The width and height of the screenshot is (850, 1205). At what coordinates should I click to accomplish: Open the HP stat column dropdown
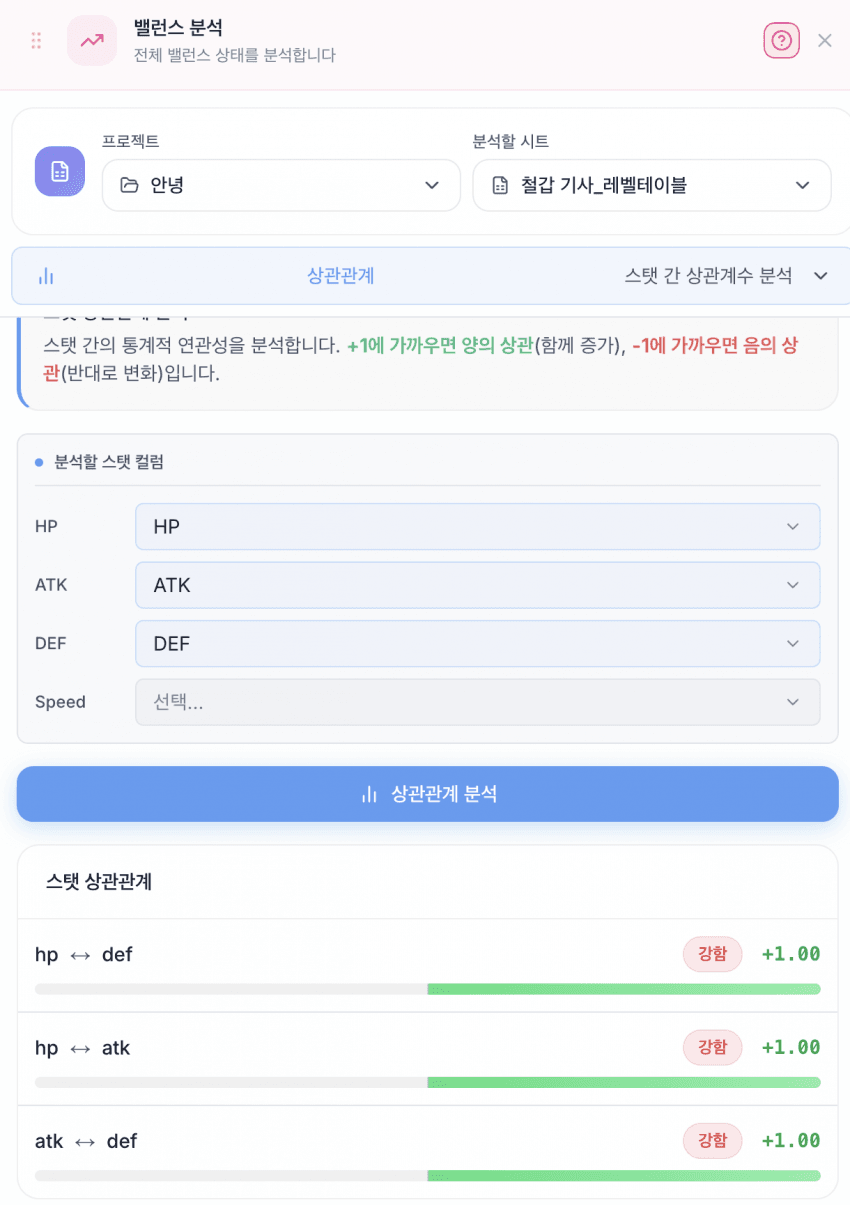click(x=477, y=526)
